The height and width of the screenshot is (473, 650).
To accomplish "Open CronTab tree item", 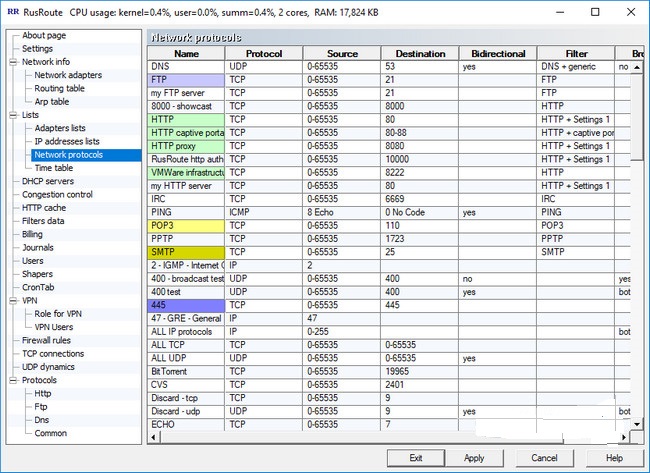I will (x=38, y=287).
